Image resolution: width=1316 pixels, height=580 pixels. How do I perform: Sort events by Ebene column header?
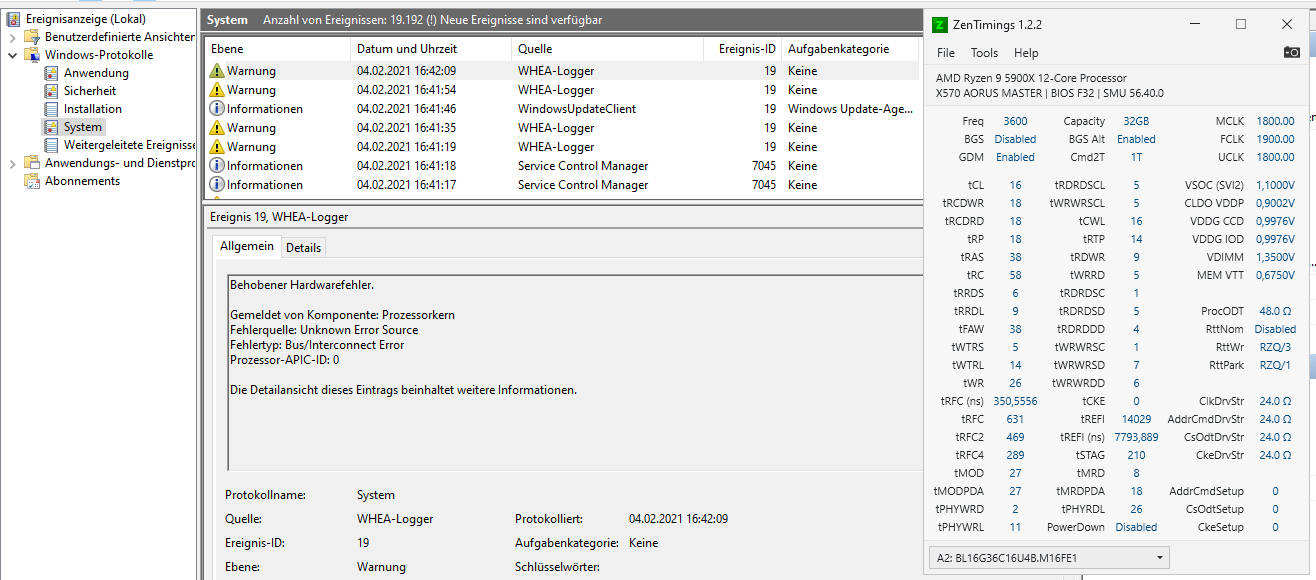click(277, 49)
